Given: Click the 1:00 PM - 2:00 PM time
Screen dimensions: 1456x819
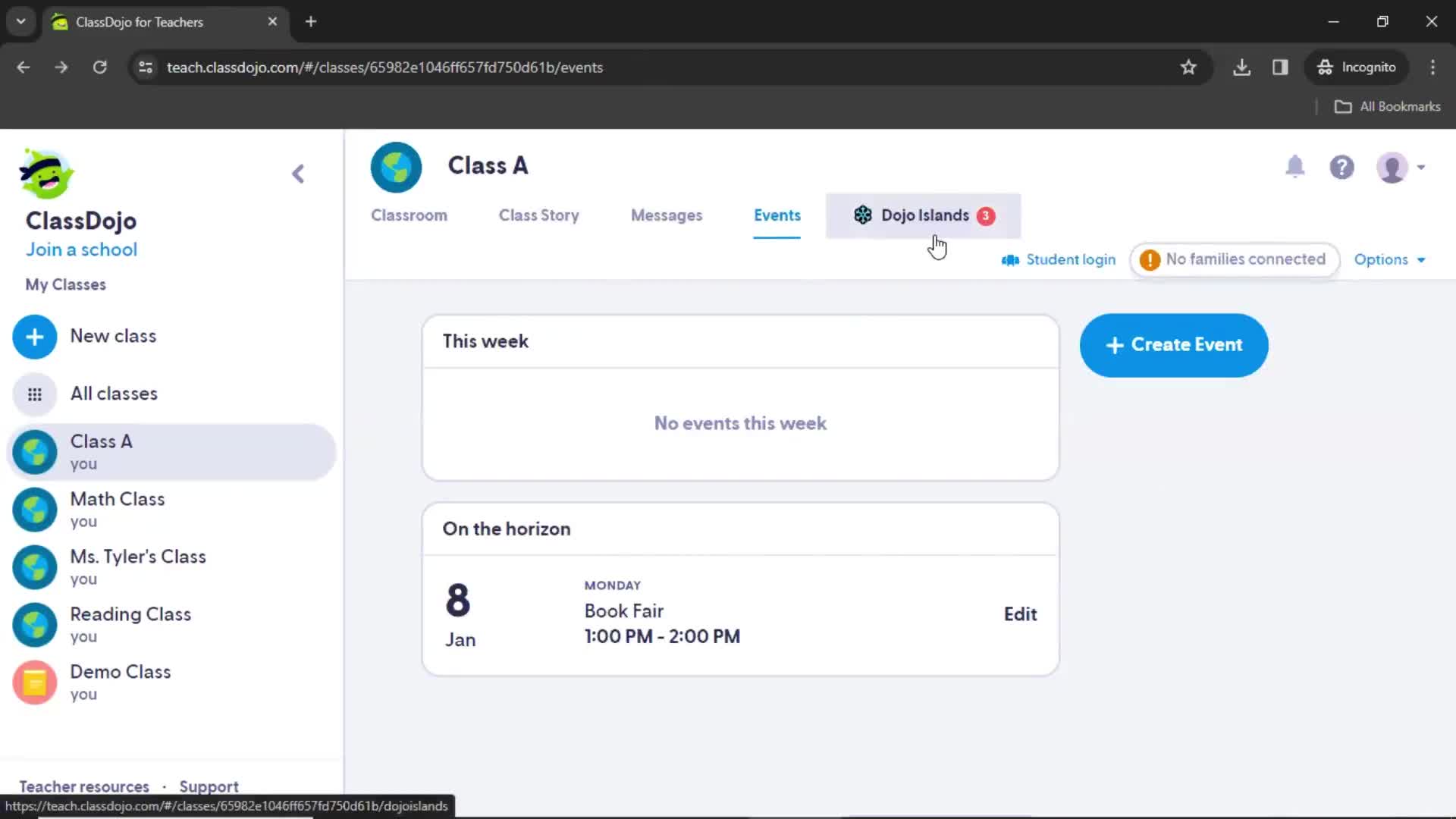Looking at the screenshot, I should tap(662, 637).
